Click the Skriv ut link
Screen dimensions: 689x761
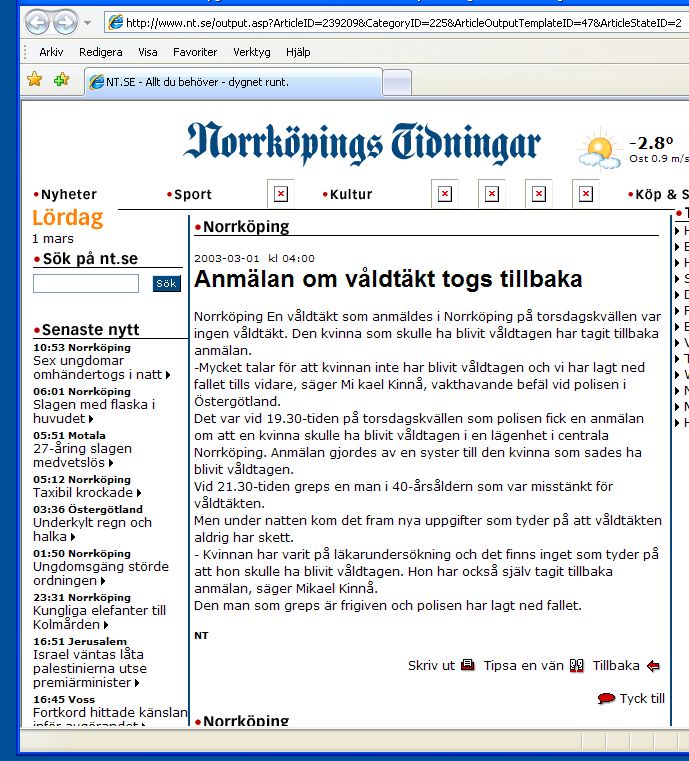pos(431,665)
